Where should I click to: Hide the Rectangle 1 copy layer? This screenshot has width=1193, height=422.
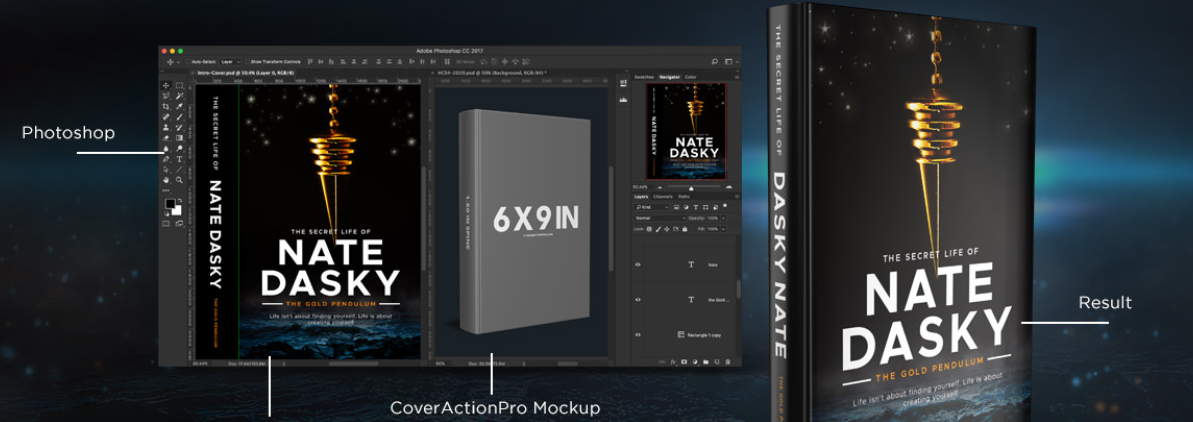coord(638,334)
